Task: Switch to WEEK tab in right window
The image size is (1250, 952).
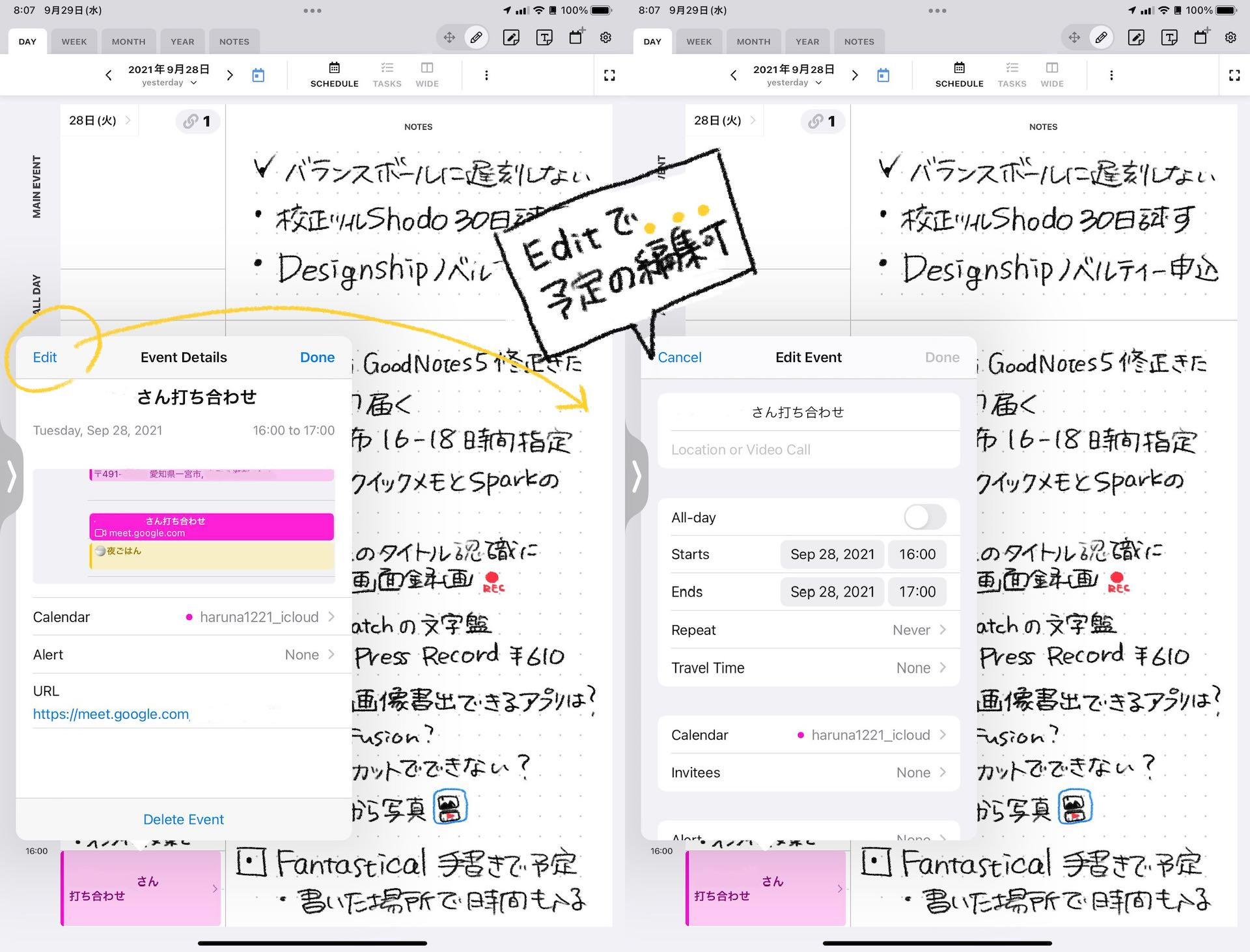Action: point(699,42)
